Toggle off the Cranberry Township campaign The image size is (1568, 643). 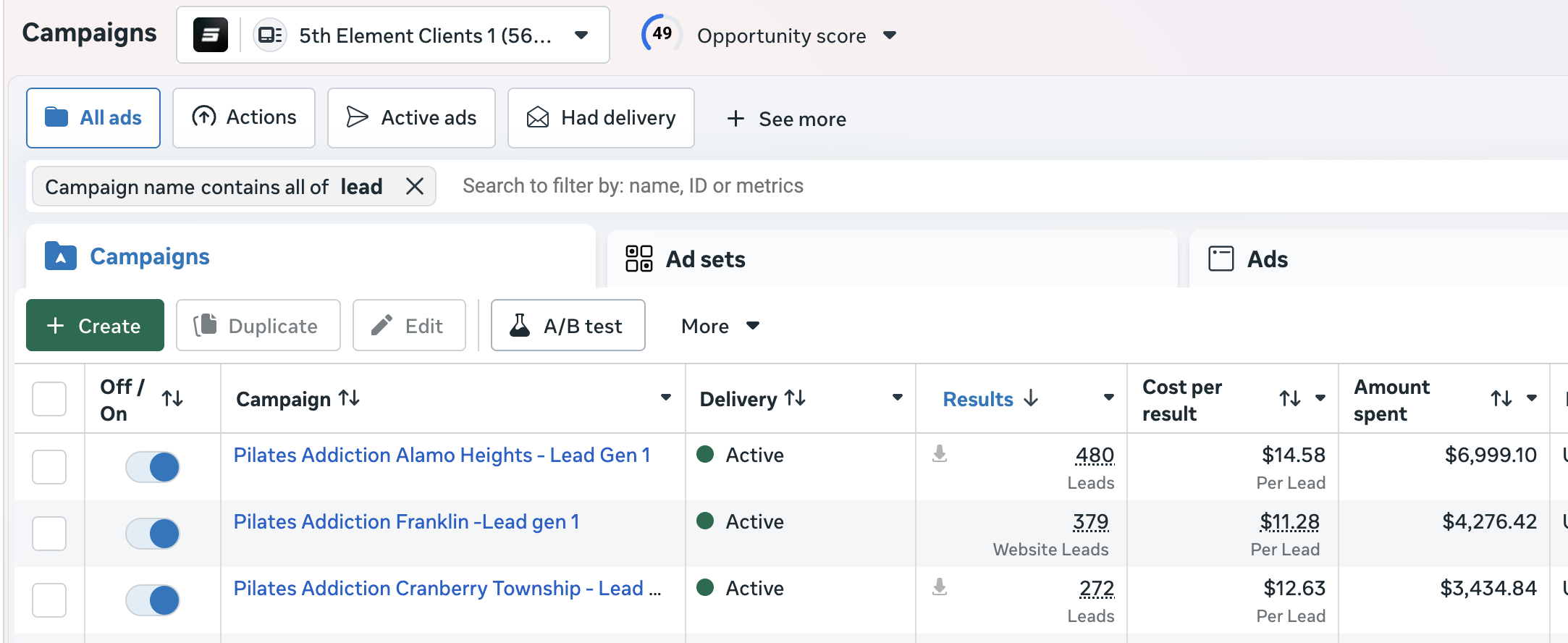click(x=153, y=600)
